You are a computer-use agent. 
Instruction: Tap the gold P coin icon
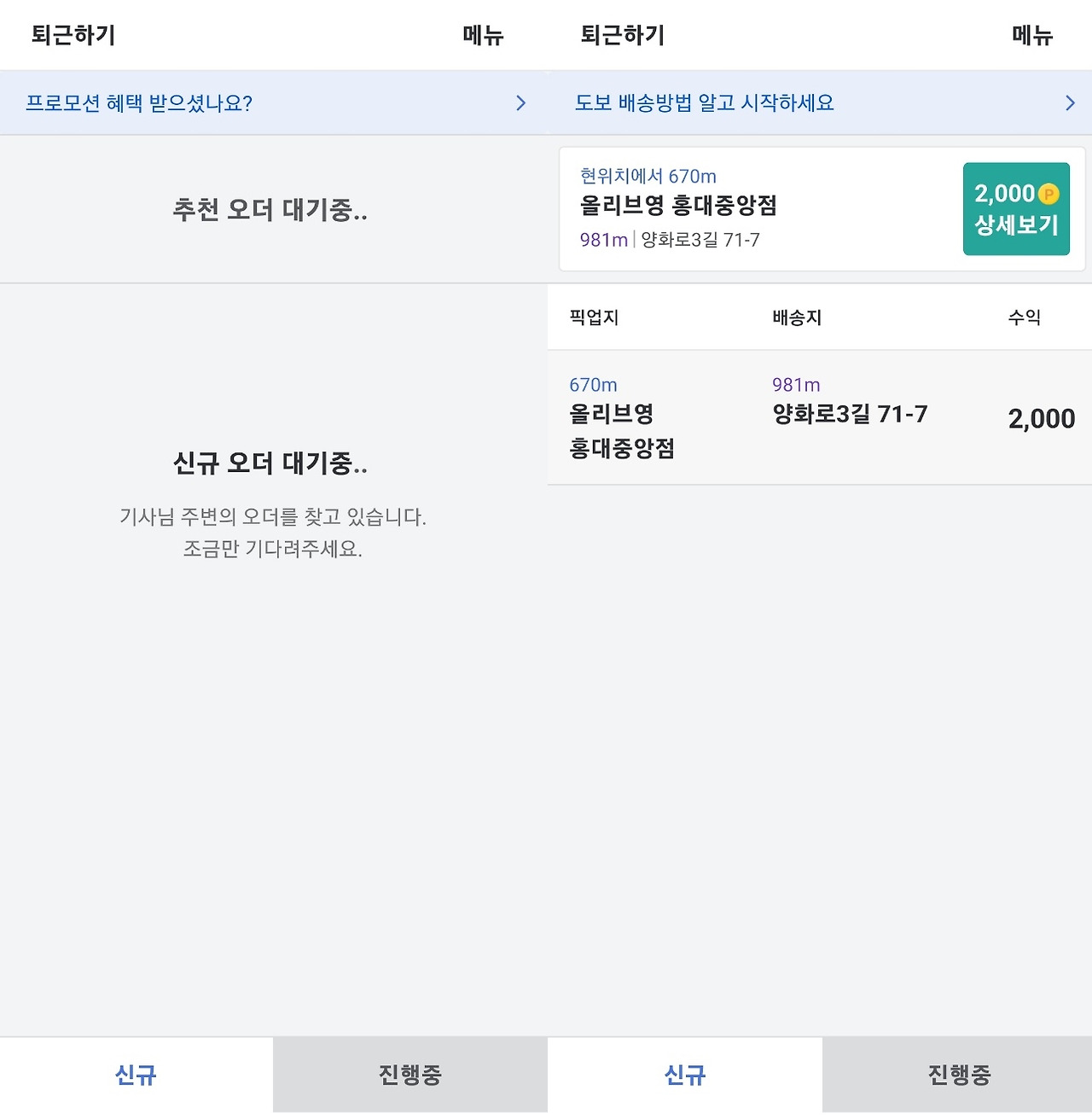tap(1048, 195)
